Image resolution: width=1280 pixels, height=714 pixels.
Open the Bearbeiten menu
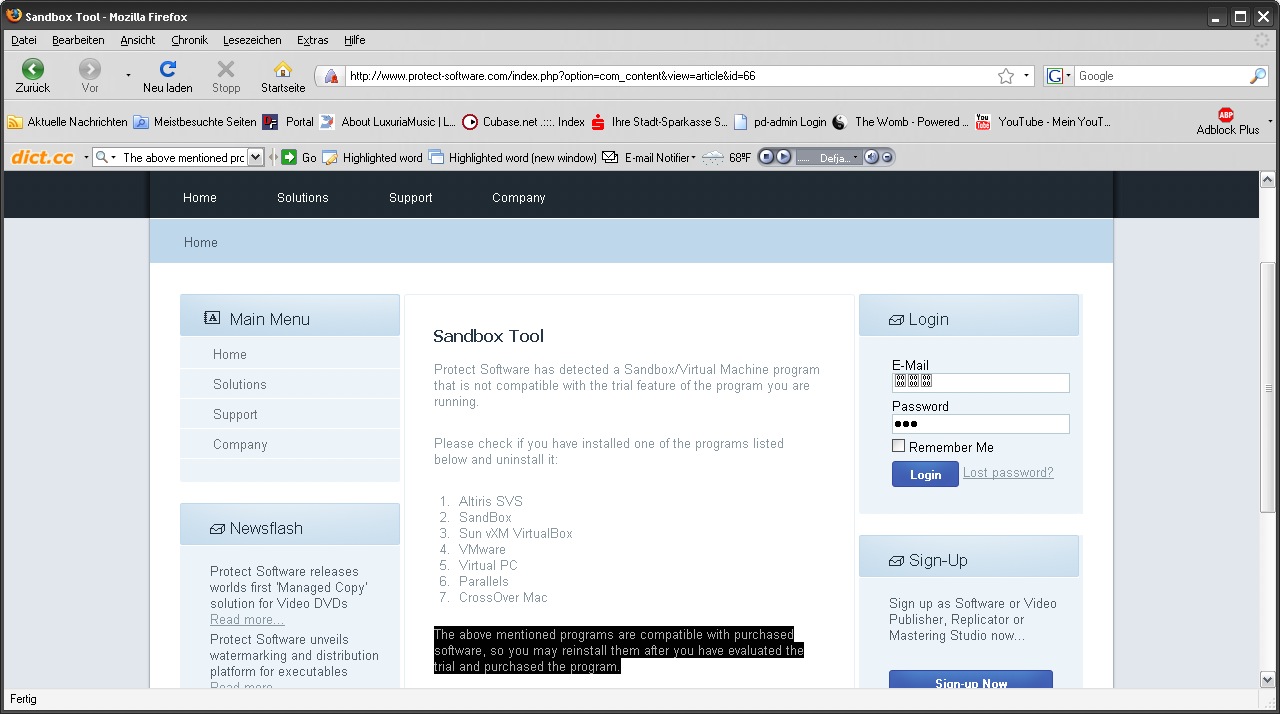click(x=78, y=40)
